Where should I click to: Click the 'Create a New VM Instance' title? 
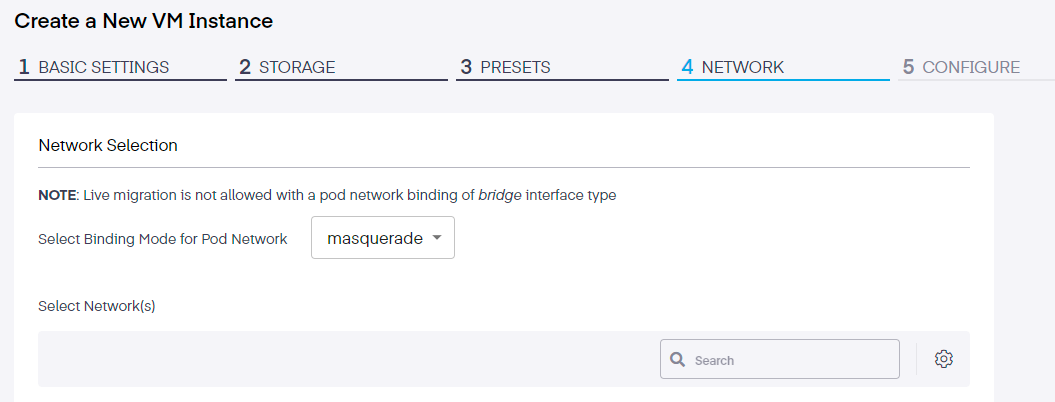click(x=144, y=20)
